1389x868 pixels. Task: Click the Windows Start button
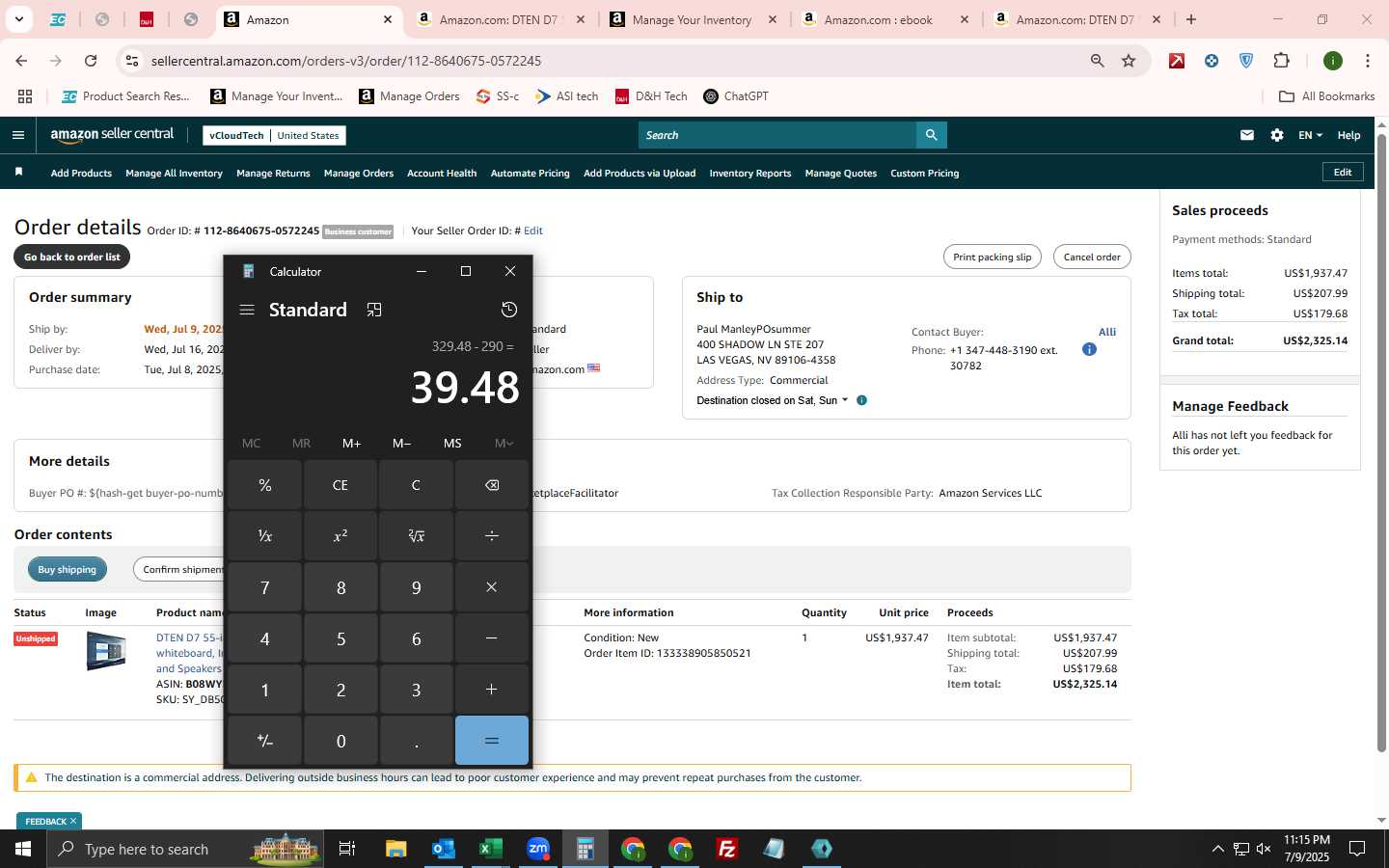[x=23, y=849]
